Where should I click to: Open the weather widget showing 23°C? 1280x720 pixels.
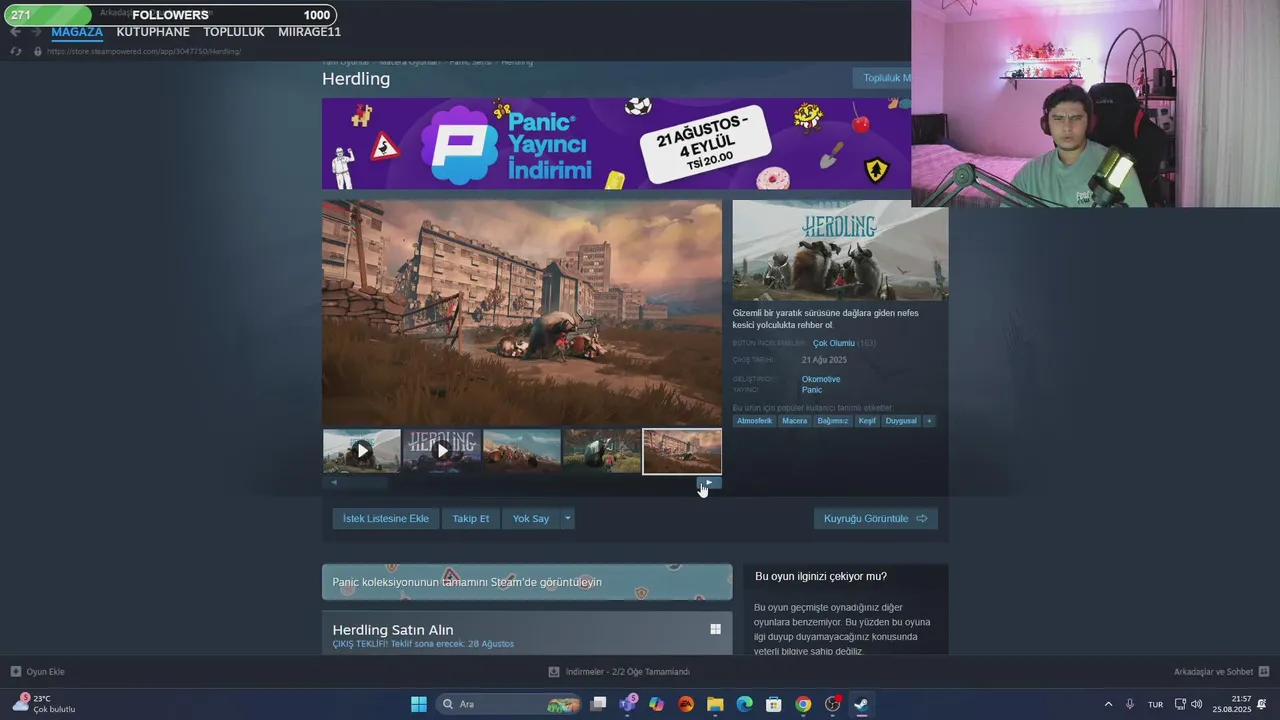coord(44,704)
